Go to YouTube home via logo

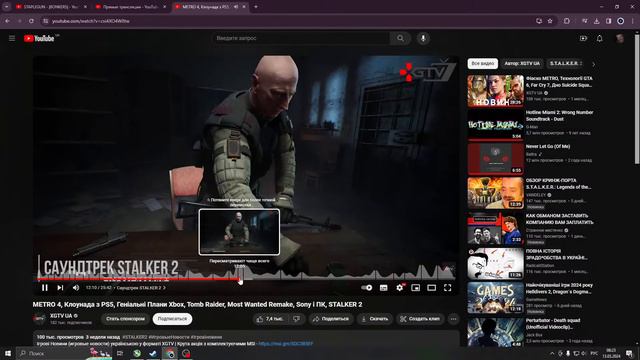[39, 38]
